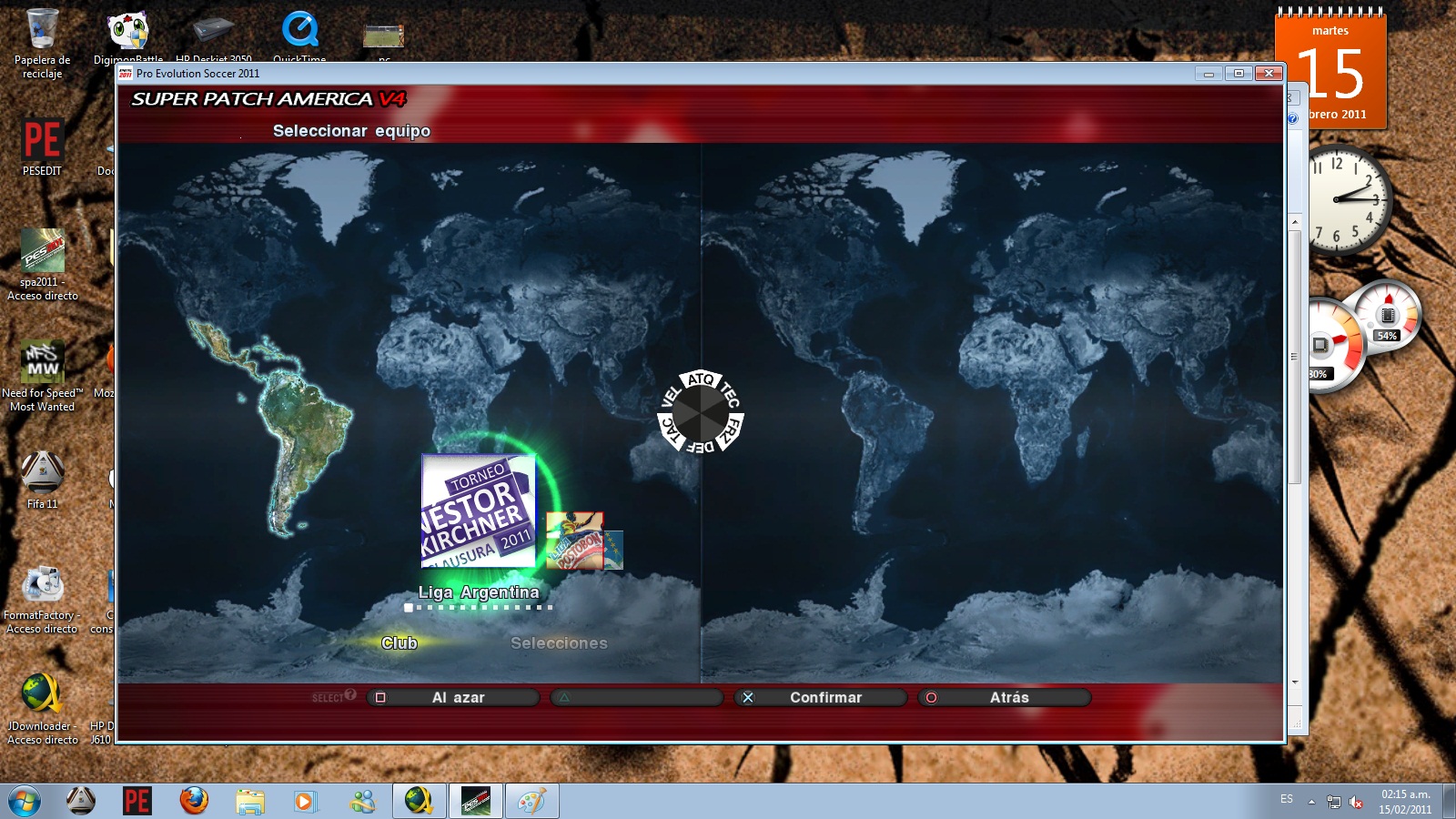Click the ATQ/DEF team stats radar wheel
Image resolution: width=1456 pixels, height=819 pixels.
tap(701, 412)
